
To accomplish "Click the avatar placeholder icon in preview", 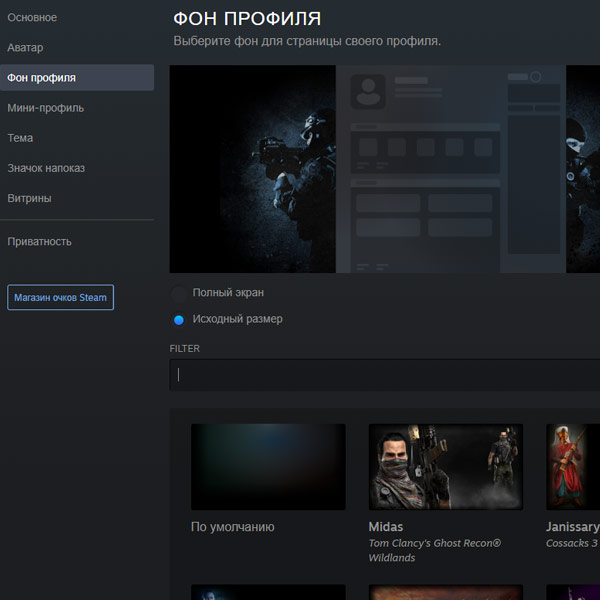I will [368, 91].
